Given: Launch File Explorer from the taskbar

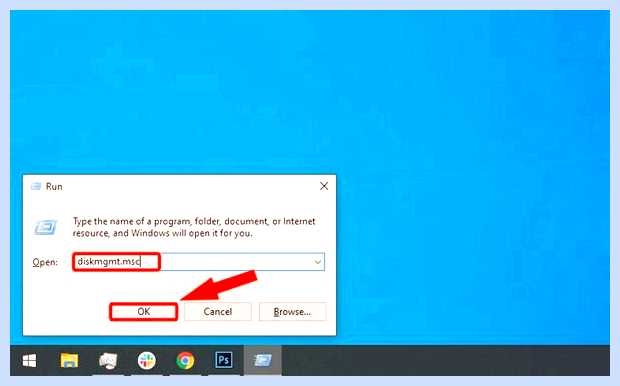Looking at the screenshot, I should (69, 360).
